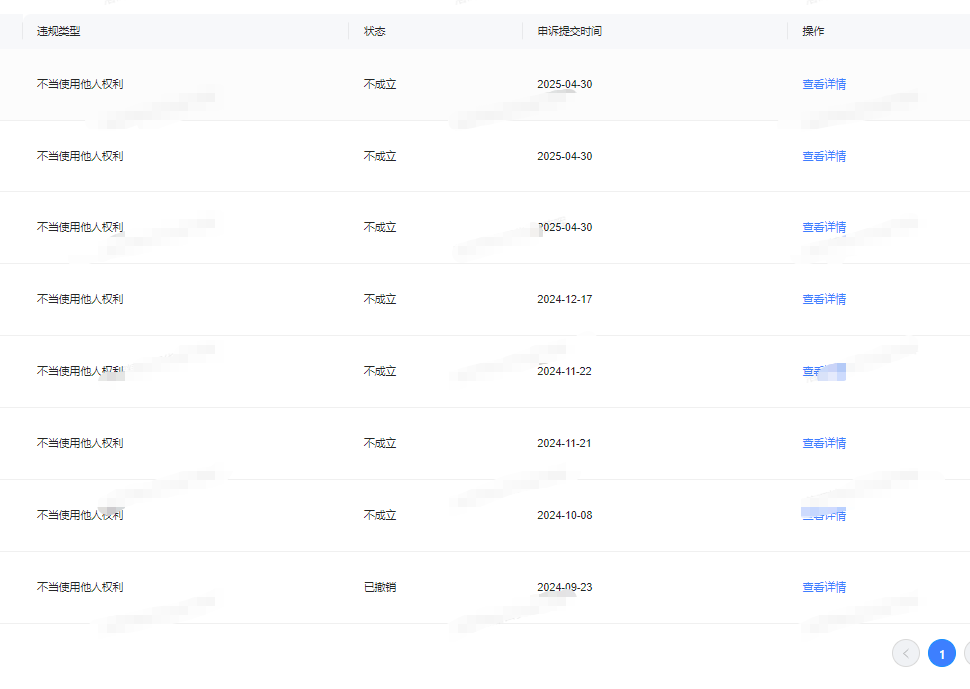Click the 违规类型 column header
Viewport: 970px width, 689px height.
coord(58,31)
